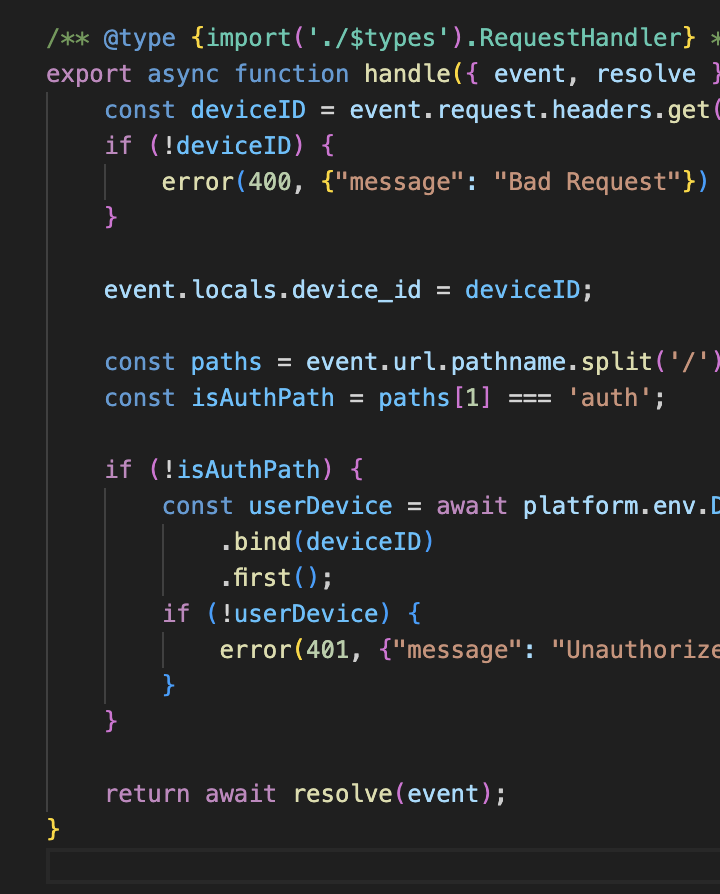Click 'RequestHandler' in the JSDoc comment

[580, 38]
